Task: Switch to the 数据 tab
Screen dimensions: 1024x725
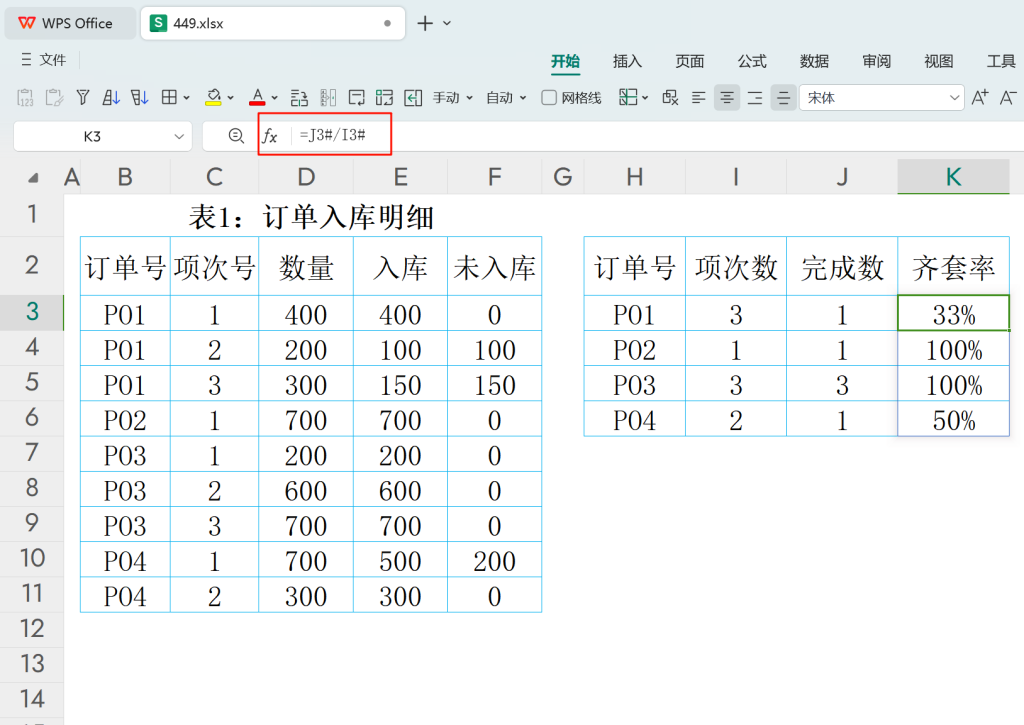Action: [x=814, y=61]
